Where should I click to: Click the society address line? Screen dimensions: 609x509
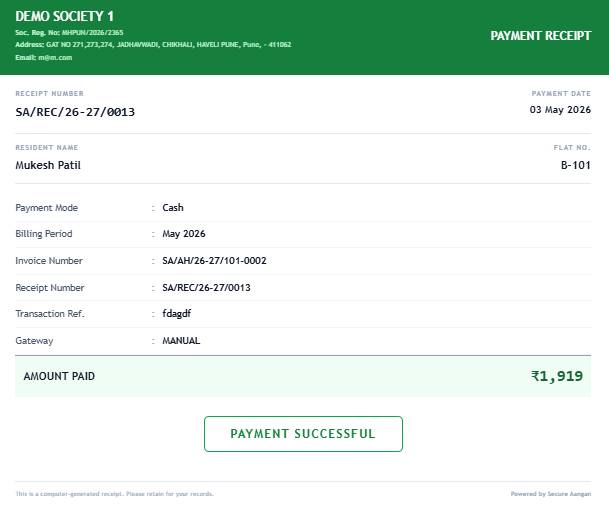pos(153,45)
